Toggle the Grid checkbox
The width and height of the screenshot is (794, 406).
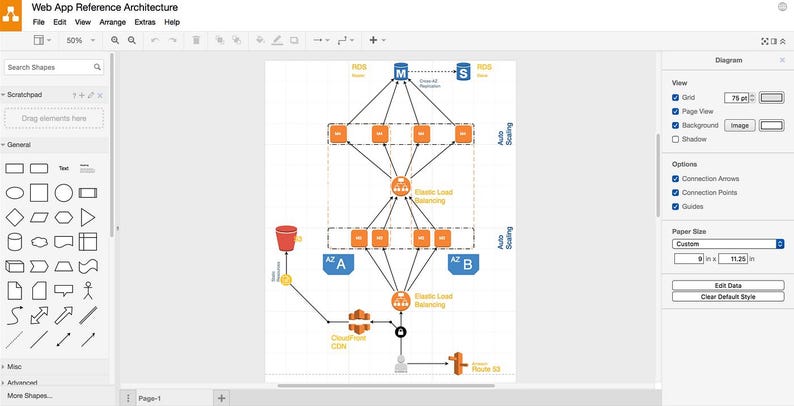[x=676, y=98]
